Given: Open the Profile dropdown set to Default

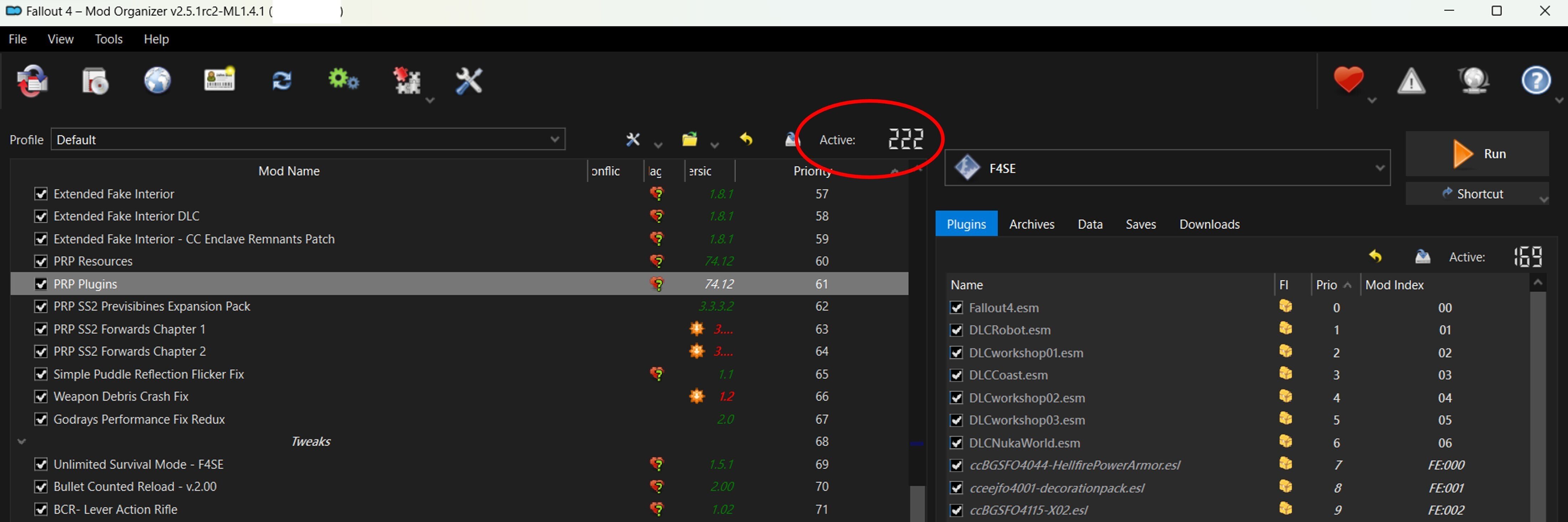Looking at the screenshot, I should pos(308,139).
